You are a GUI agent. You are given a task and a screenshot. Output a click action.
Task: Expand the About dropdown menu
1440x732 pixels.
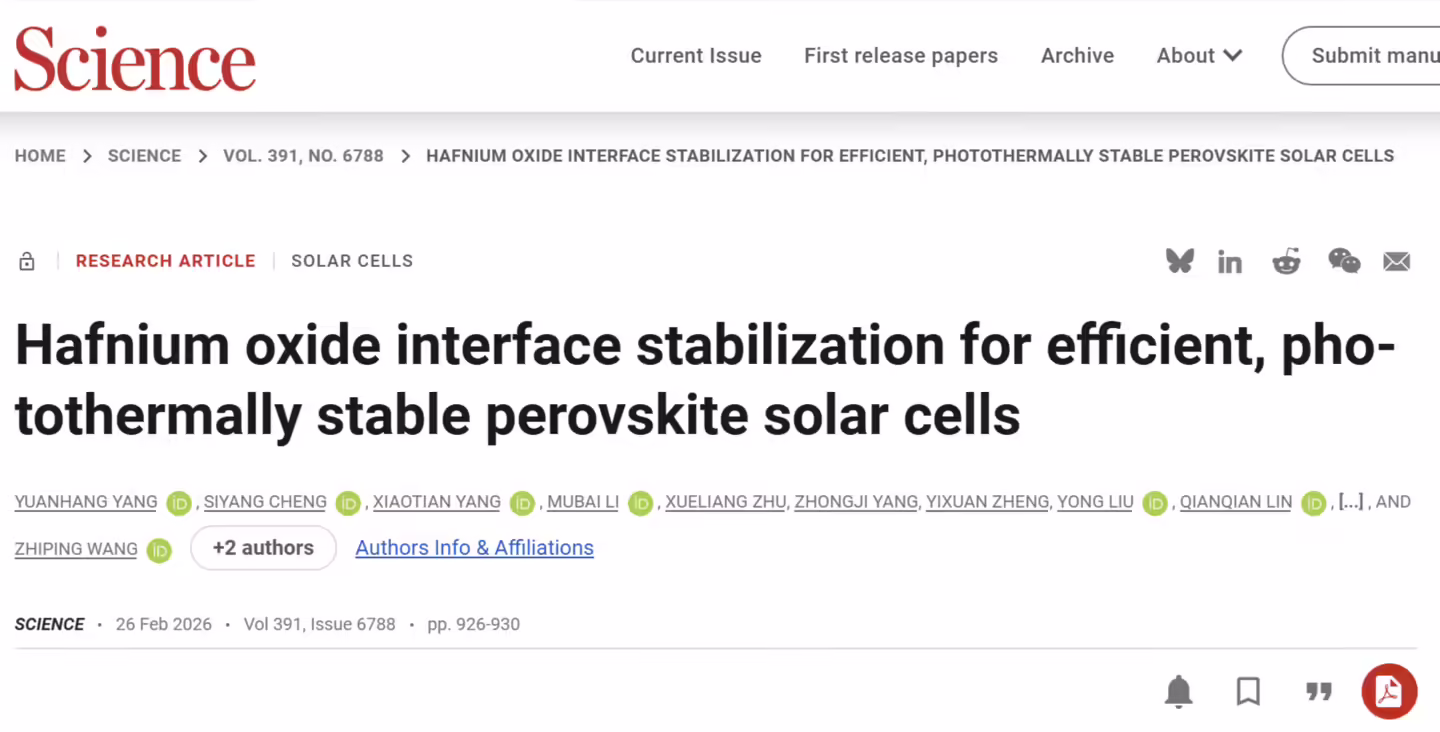(x=1199, y=56)
